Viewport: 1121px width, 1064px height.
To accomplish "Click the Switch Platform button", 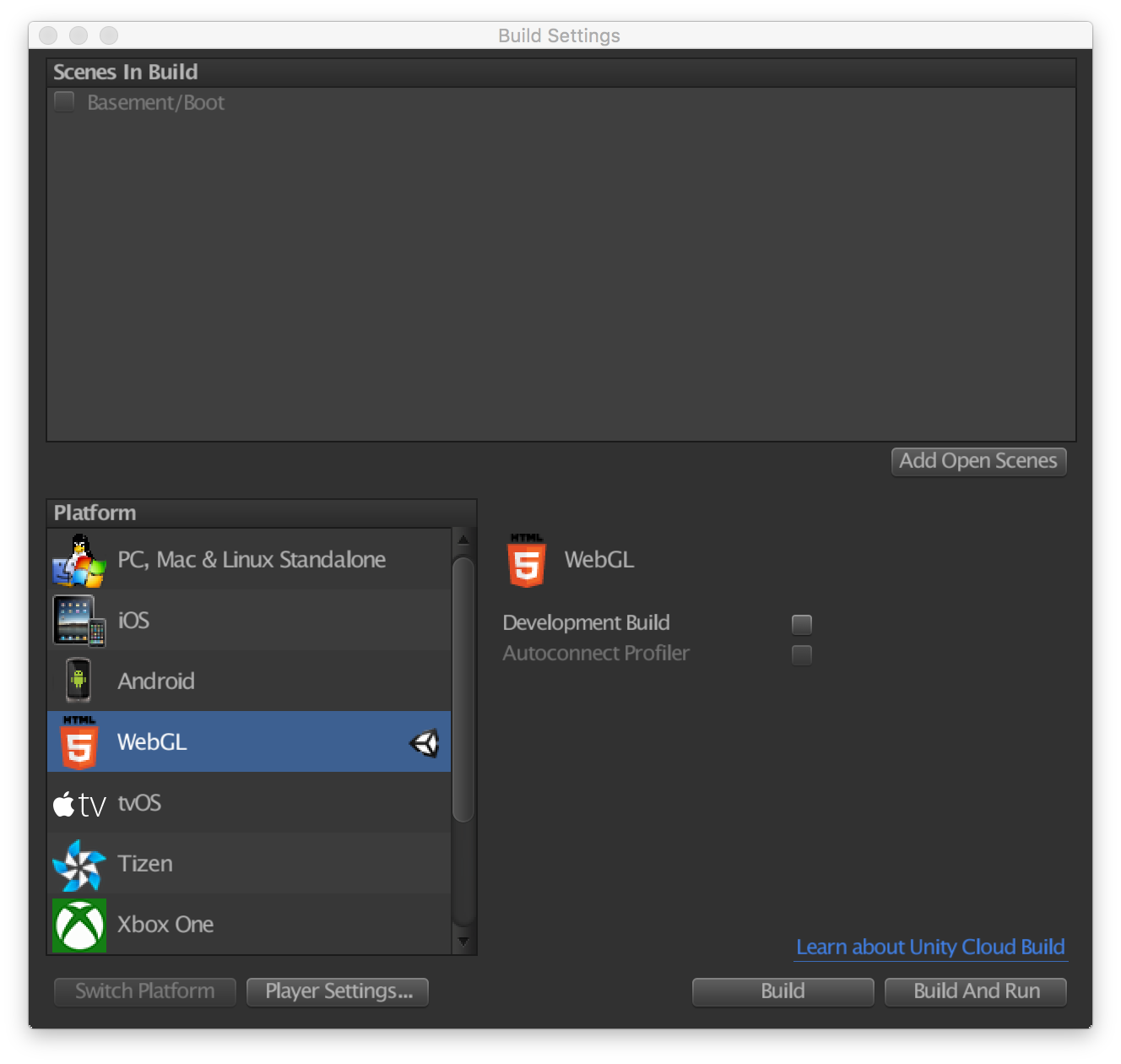I will tap(145, 991).
